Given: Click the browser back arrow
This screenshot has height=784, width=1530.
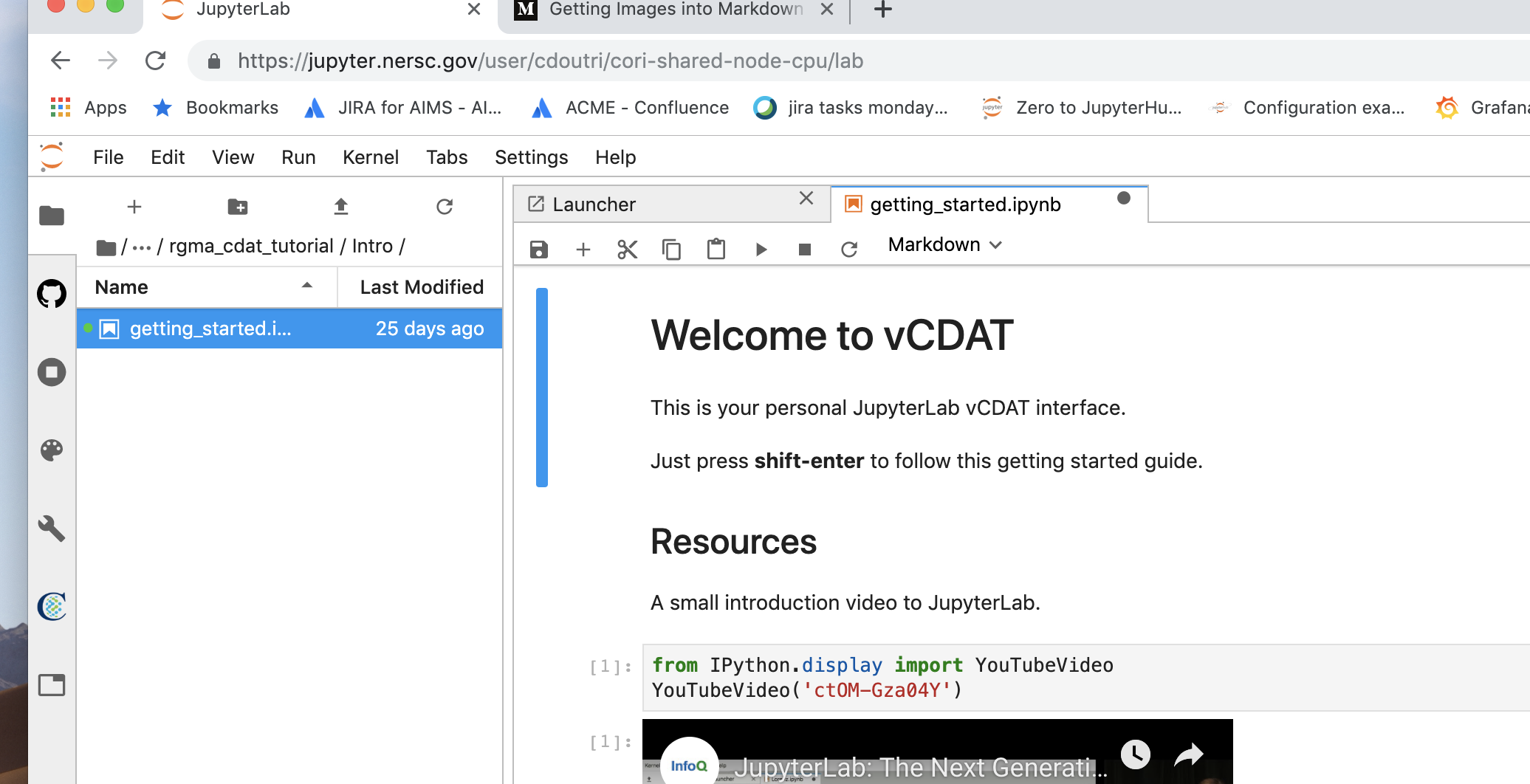Looking at the screenshot, I should 61,61.
